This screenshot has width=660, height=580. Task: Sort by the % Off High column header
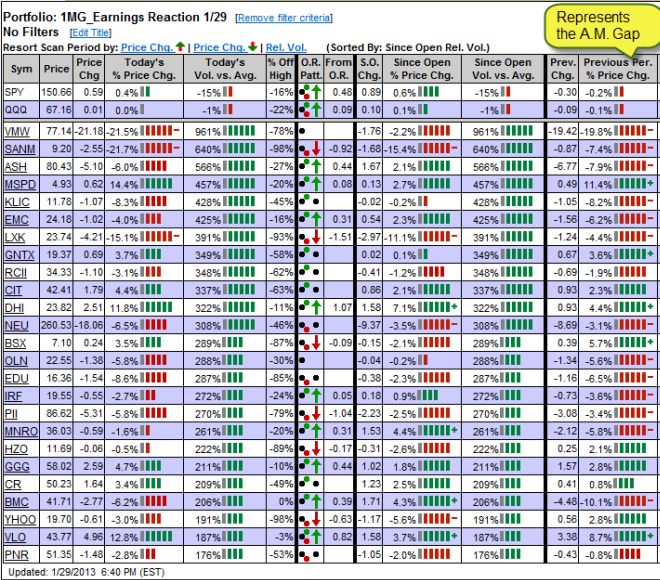click(x=279, y=68)
